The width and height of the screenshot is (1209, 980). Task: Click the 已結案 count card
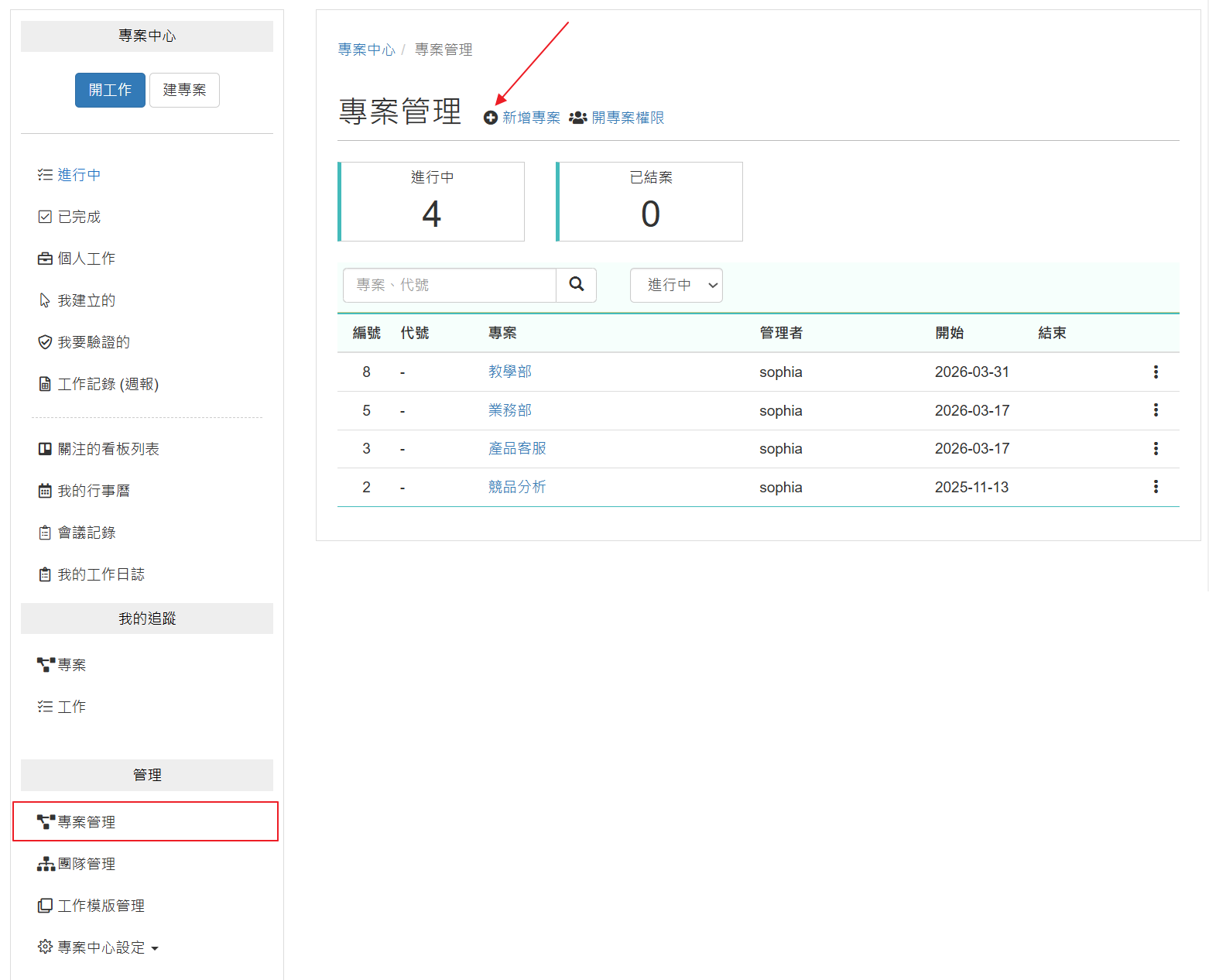(649, 201)
